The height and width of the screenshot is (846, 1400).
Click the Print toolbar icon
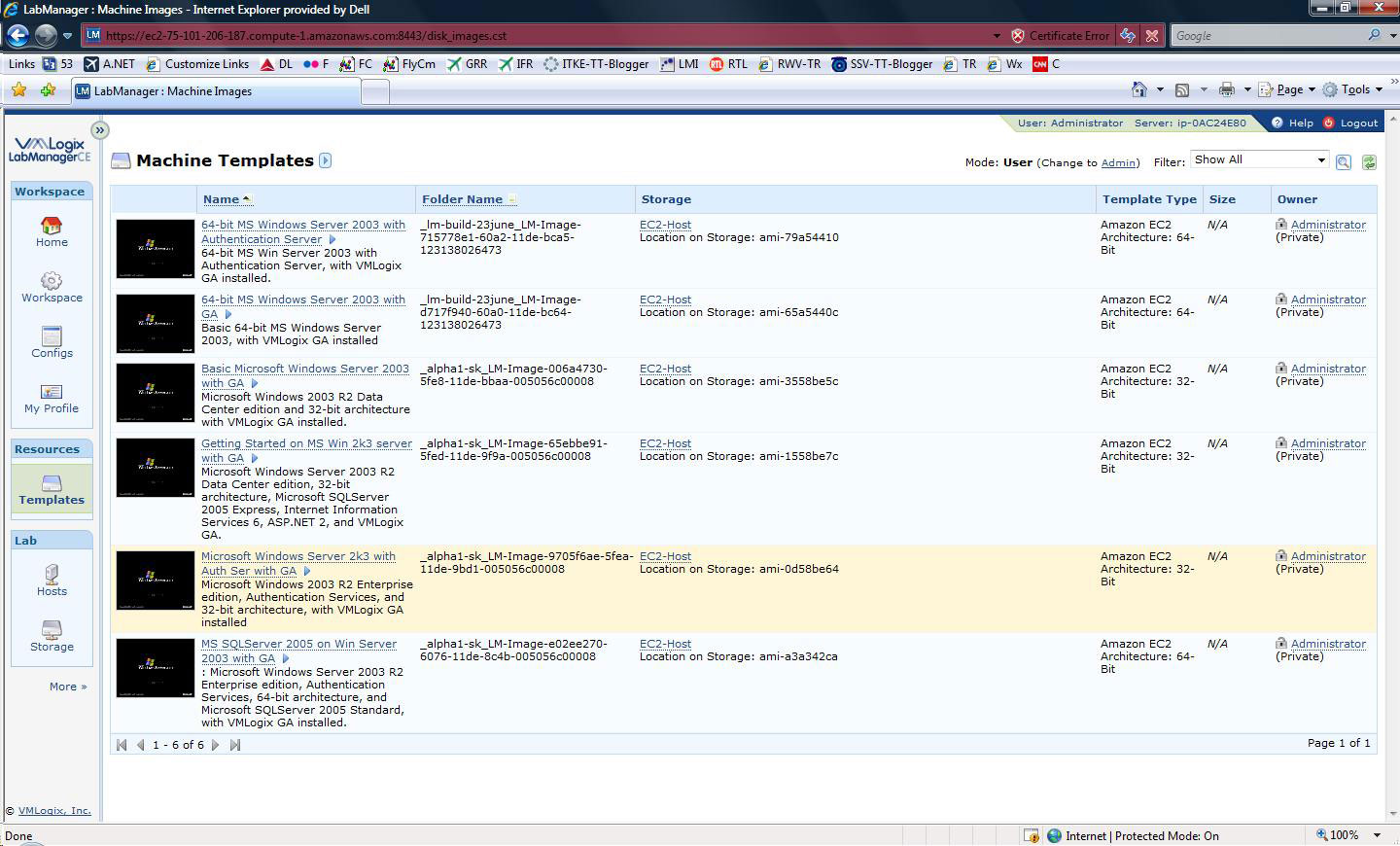[x=1227, y=89]
